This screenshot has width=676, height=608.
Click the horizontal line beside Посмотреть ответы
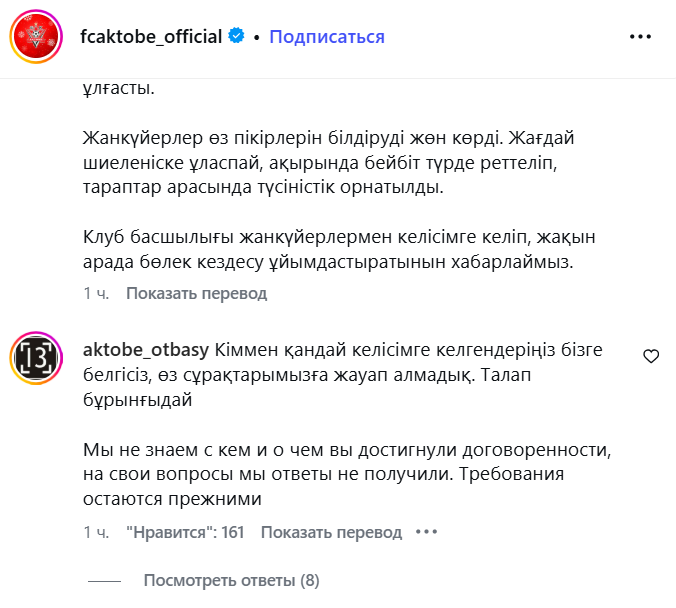[x=104, y=581]
